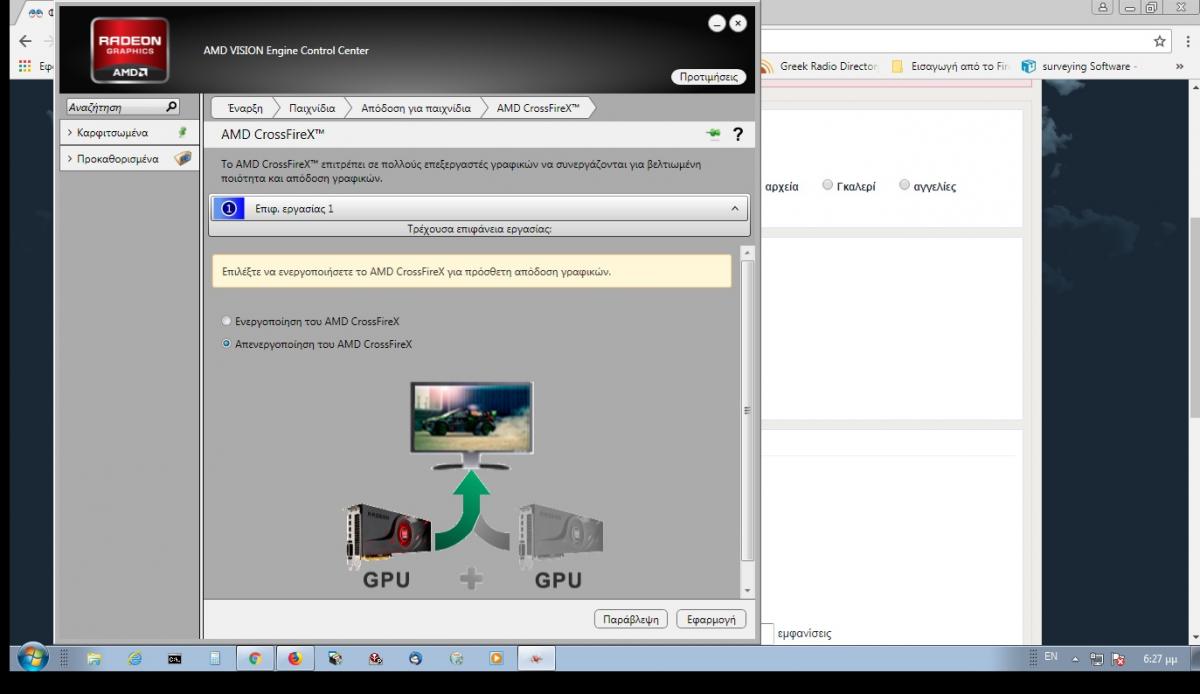Collapse the Επιφ. εργασίας 1 selector
1200x694 pixels.
[734, 208]
